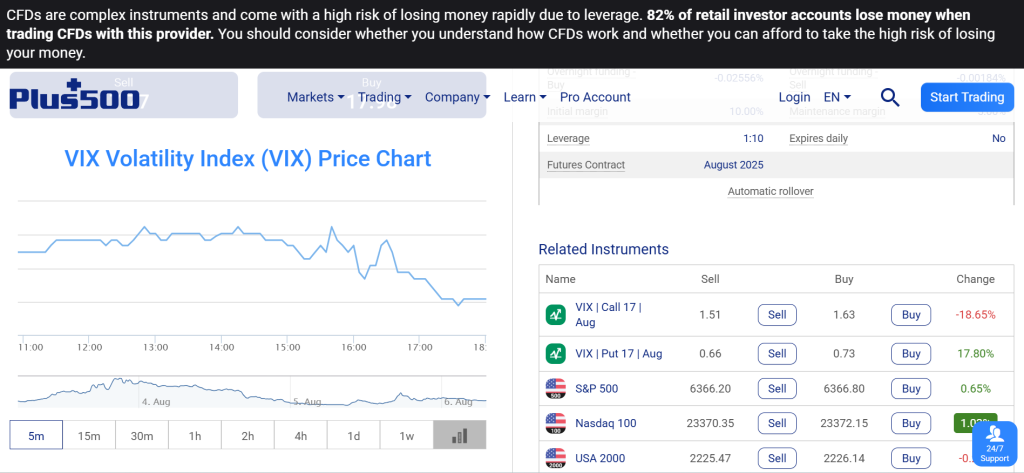Image resolution: width=1024 pixels, height=473 pixels.
Task: Open the S&P 500 instrument link
Action: 596,389
